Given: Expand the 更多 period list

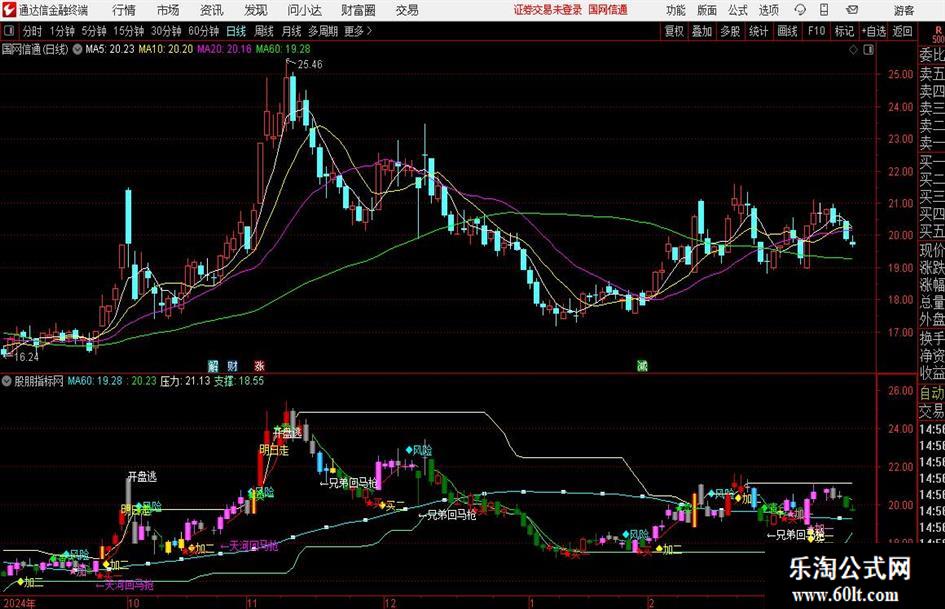Looking at the screenshot, I should pos(358,31).
